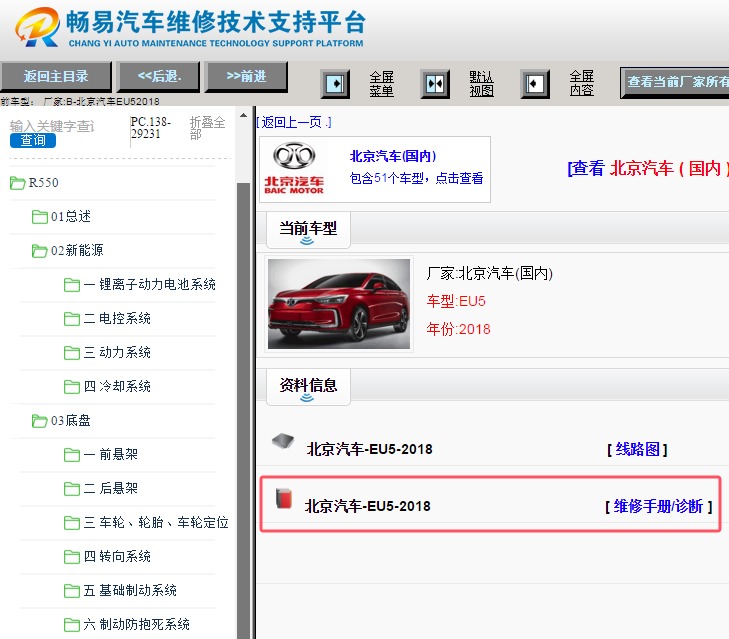Screen dimensions: 729x639
Task: Open the 返回上一页 link
Action: click(294, 122)
